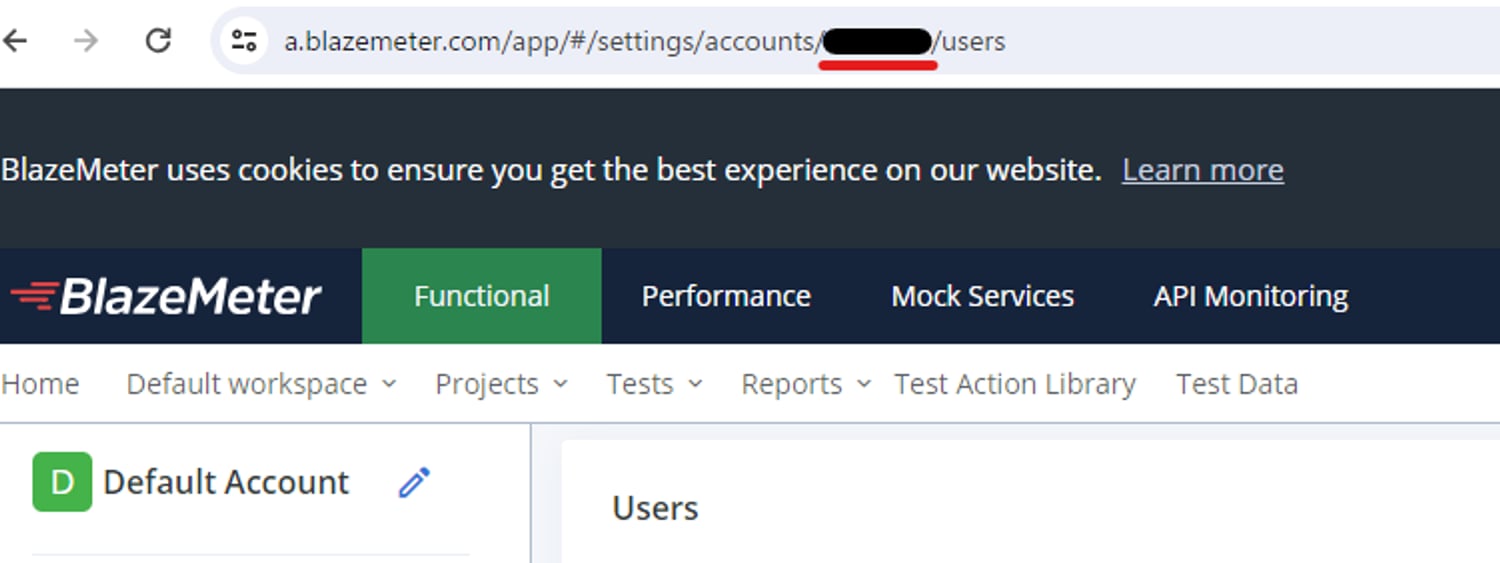The height and width of the screenshot is (563, 1500).
Task: Click the BlazeMeter logo
Action: click(x=166, y=297)
